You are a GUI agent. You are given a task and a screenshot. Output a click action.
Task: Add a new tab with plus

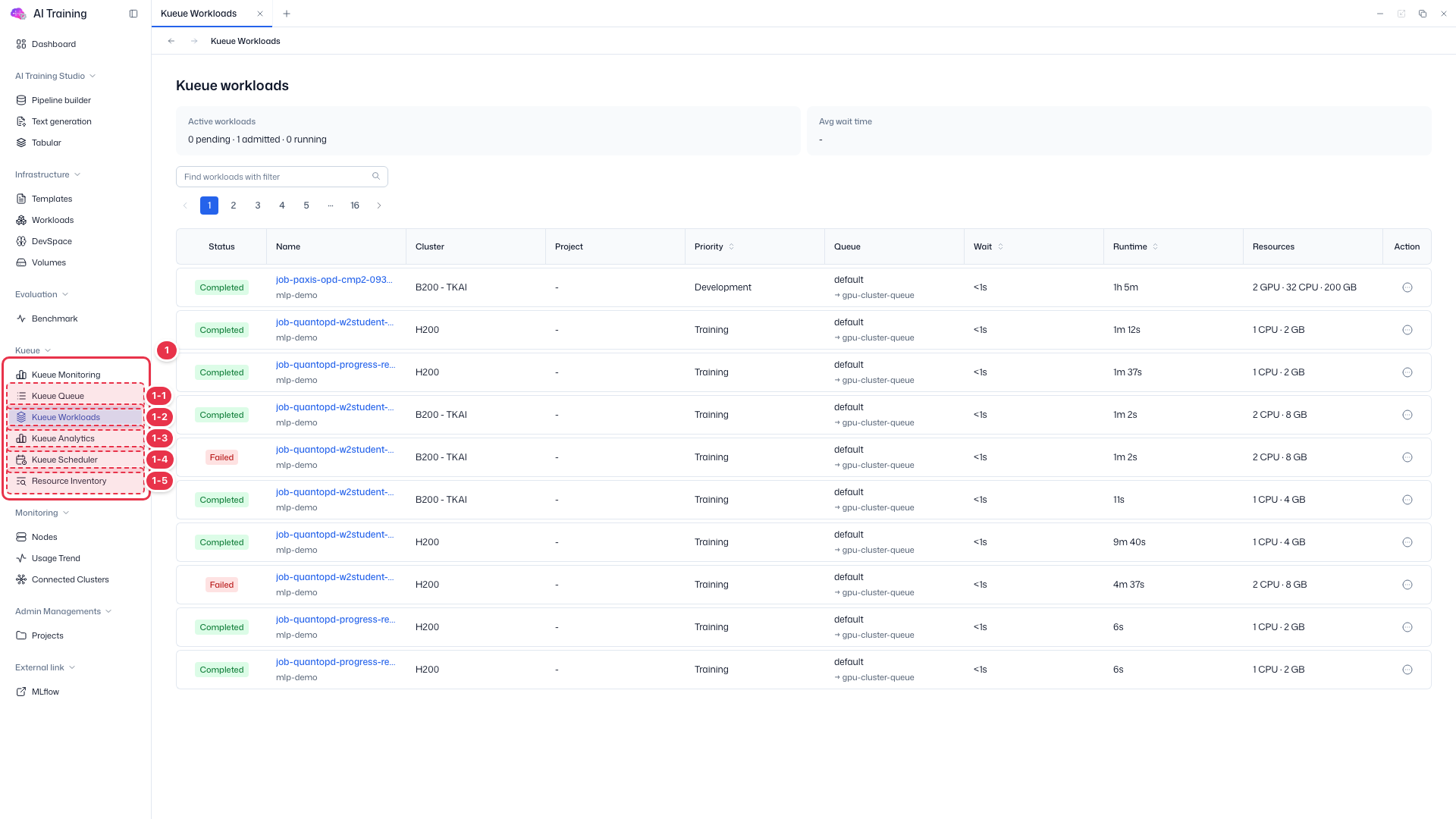point(286,14)
